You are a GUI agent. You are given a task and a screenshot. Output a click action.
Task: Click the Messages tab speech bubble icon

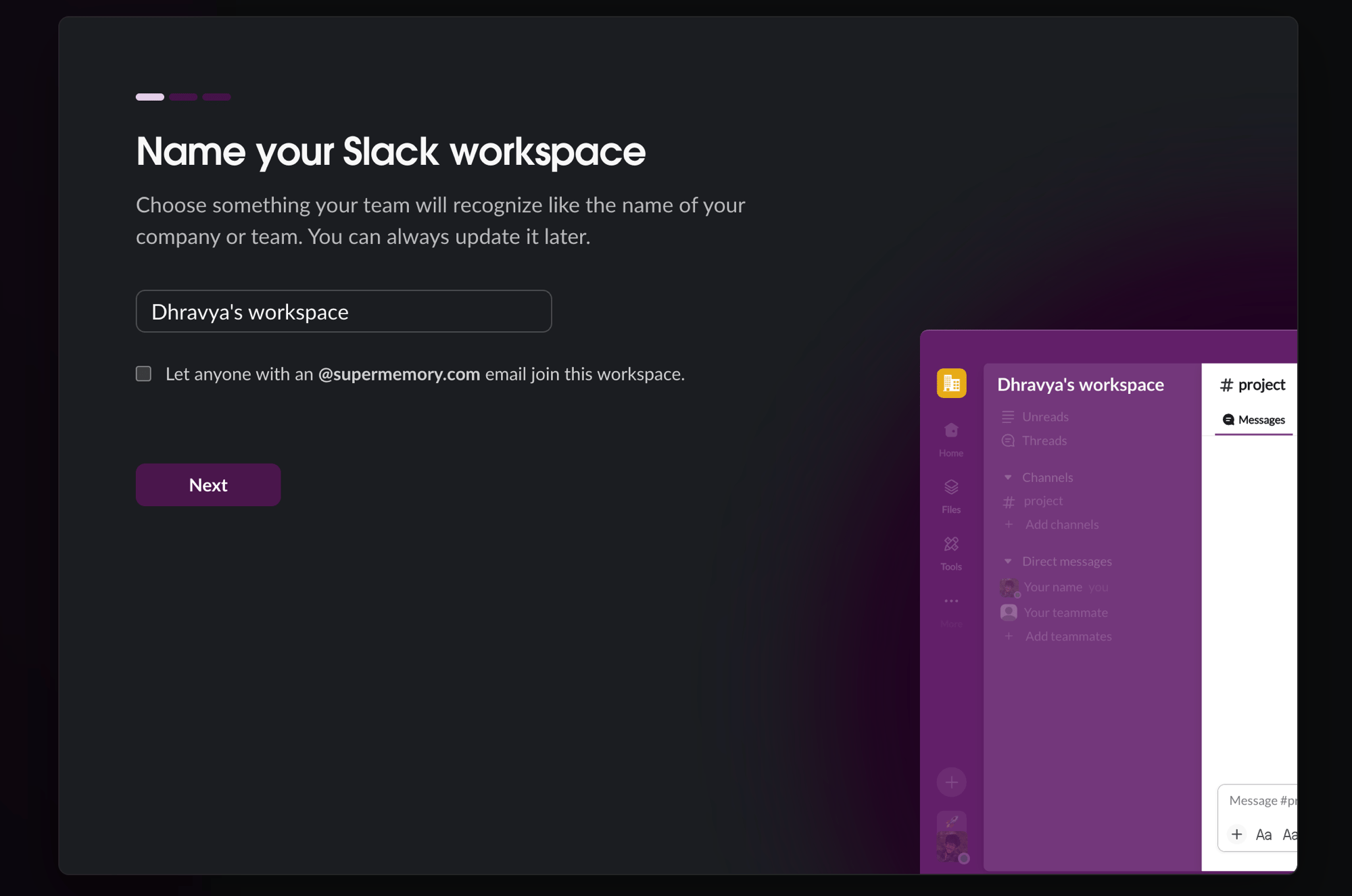tap(1228, 420)
